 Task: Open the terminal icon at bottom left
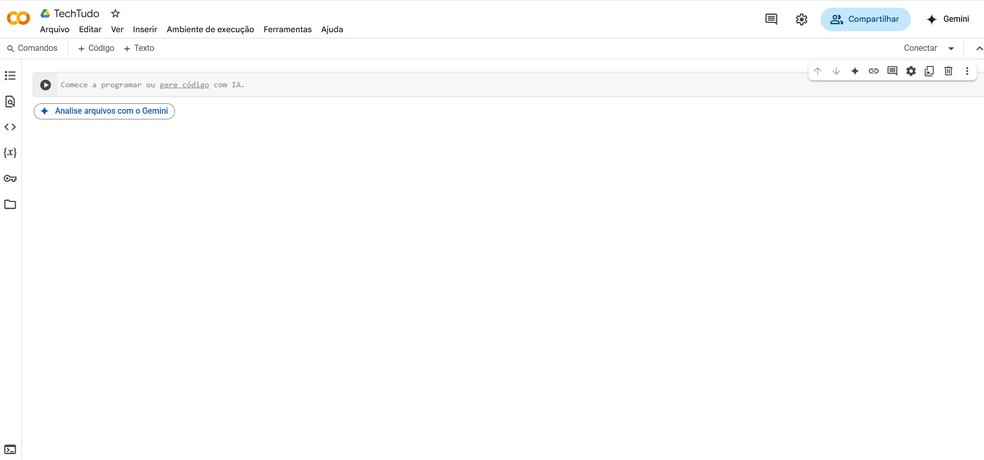point(10,449)
